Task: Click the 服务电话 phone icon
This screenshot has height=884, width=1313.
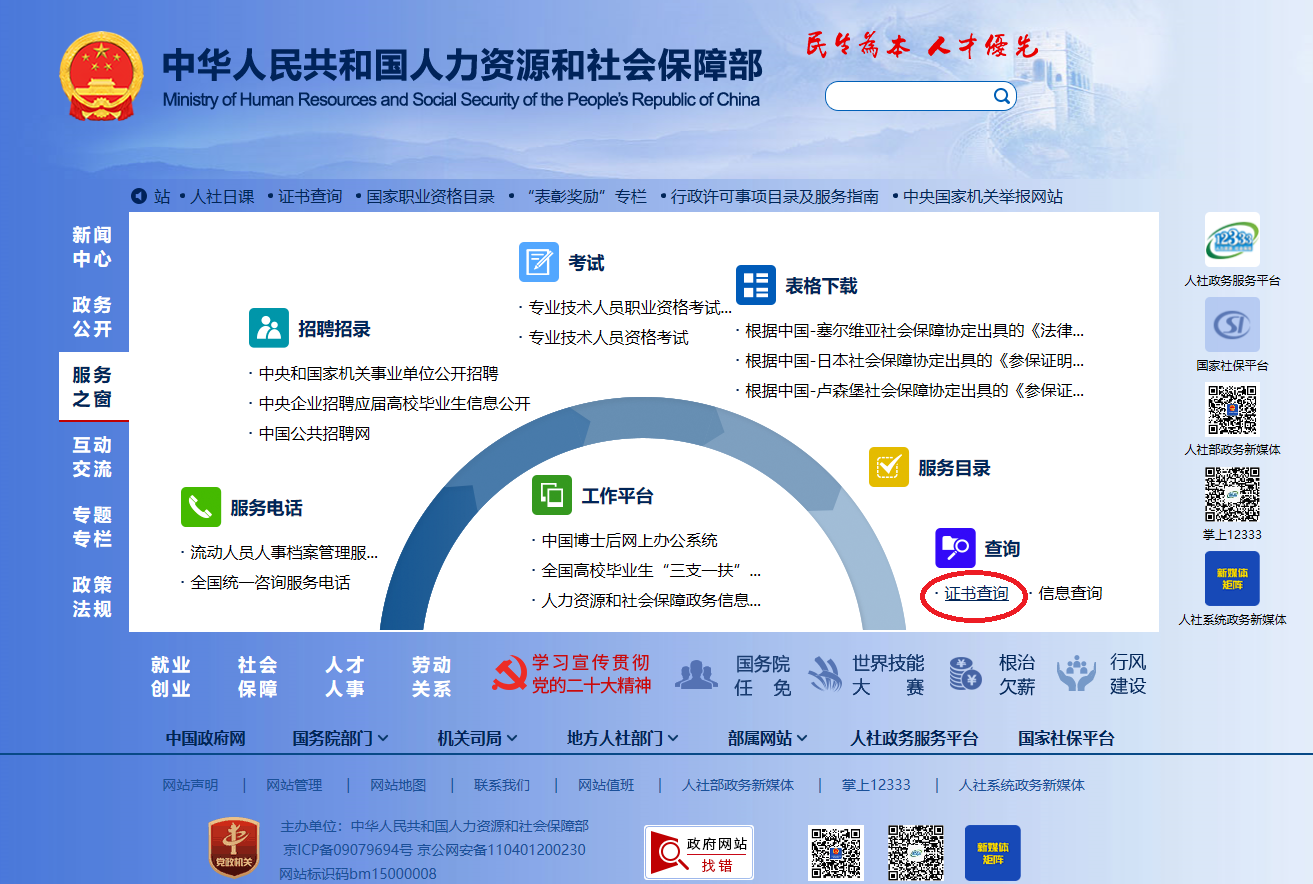Action: pyautogui.click(x=201, y=507)
